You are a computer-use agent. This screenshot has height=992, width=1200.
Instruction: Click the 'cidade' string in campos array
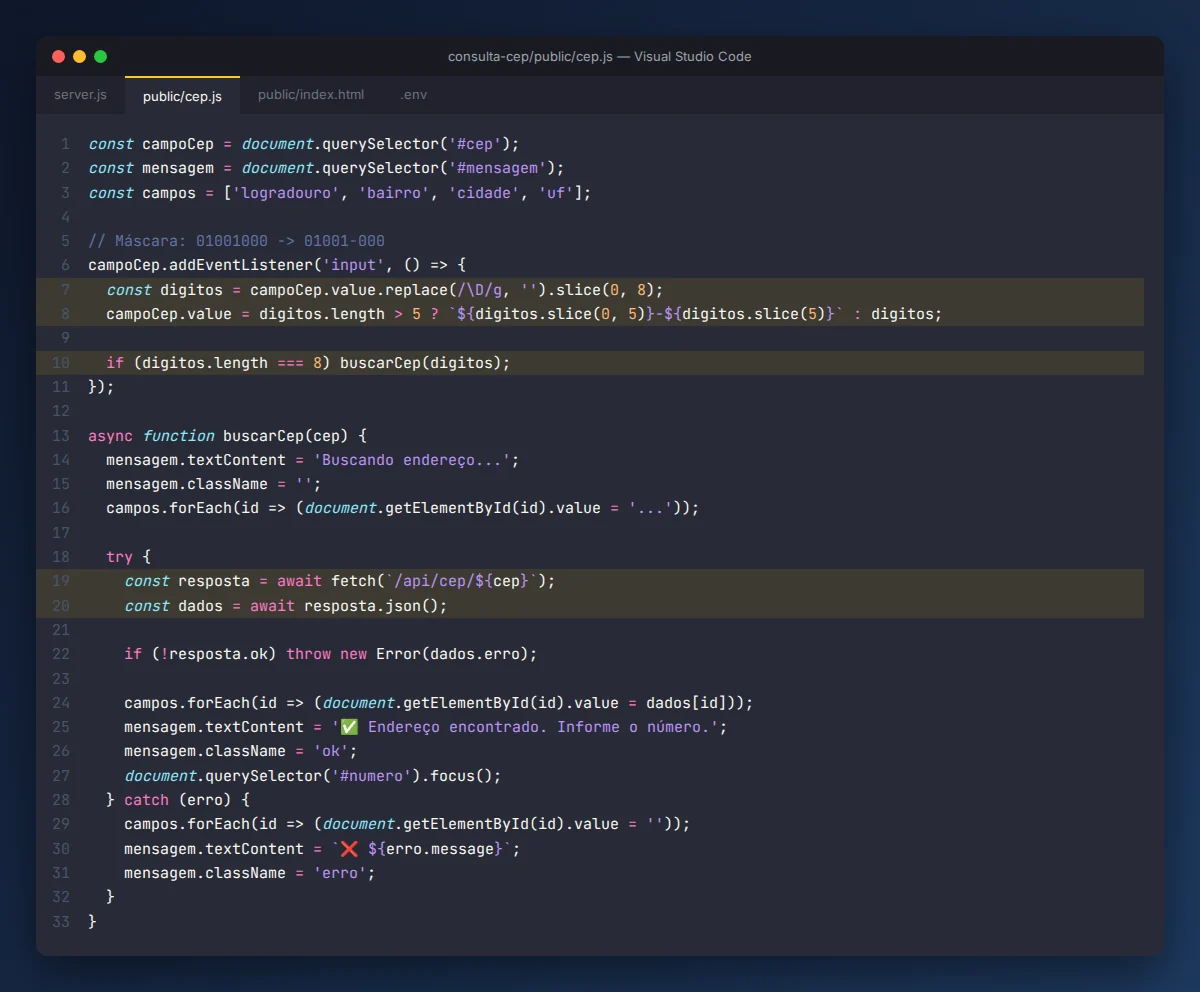pyautogui.click(x=485, y=193)
